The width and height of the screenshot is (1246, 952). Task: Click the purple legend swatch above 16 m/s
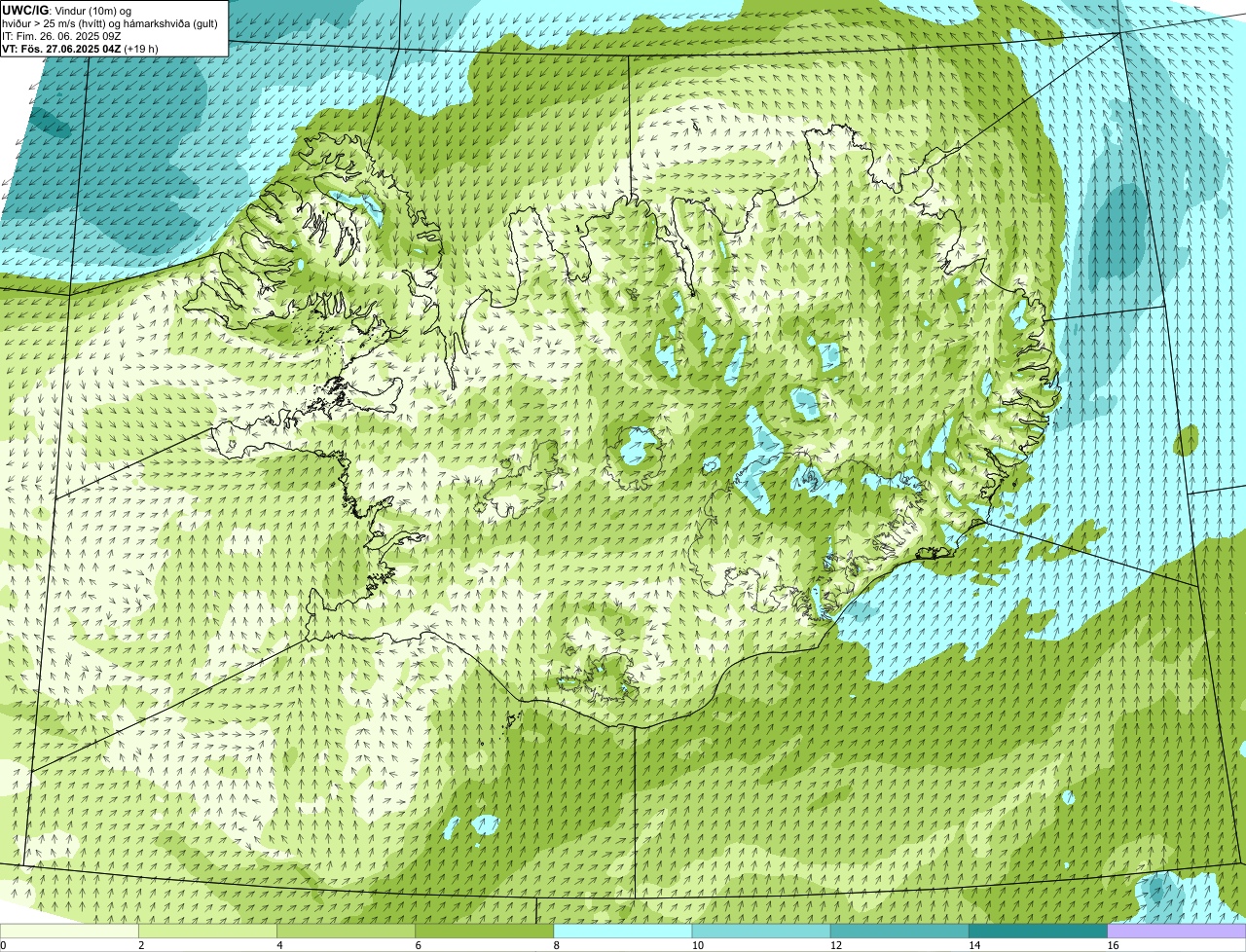pos(1177,932)
